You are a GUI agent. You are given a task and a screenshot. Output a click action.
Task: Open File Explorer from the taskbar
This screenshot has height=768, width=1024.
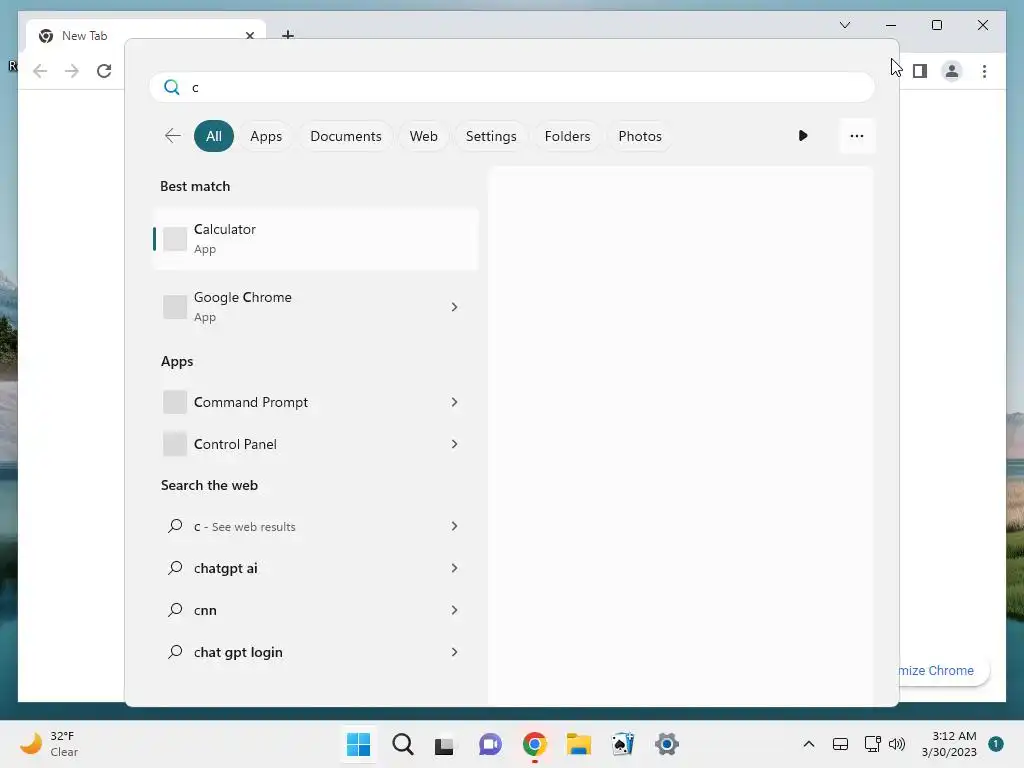coord(579,744)
